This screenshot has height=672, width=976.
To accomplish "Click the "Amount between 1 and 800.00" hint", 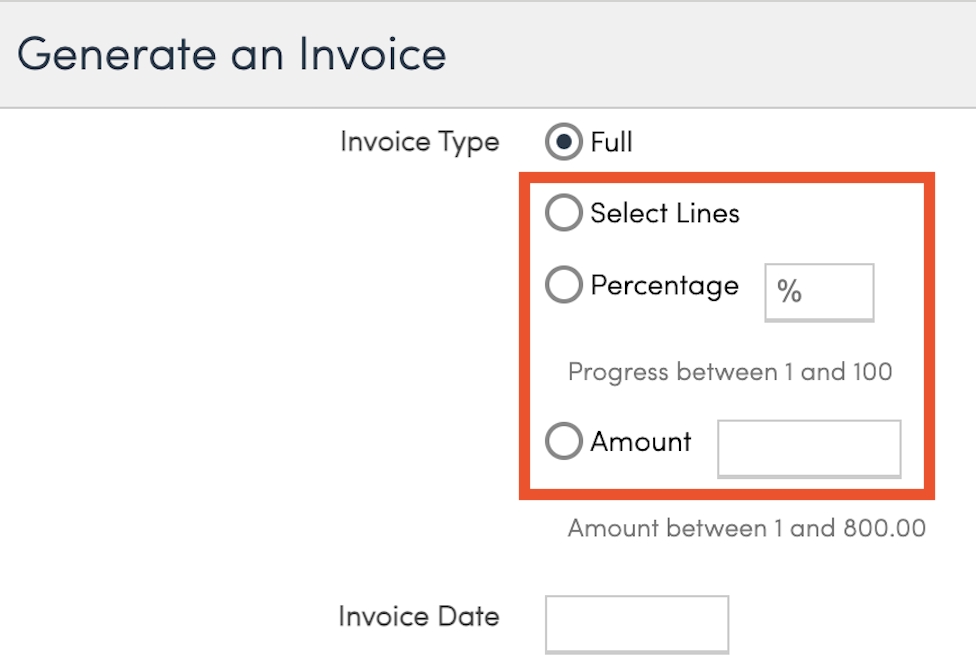I will coord(746,528).
